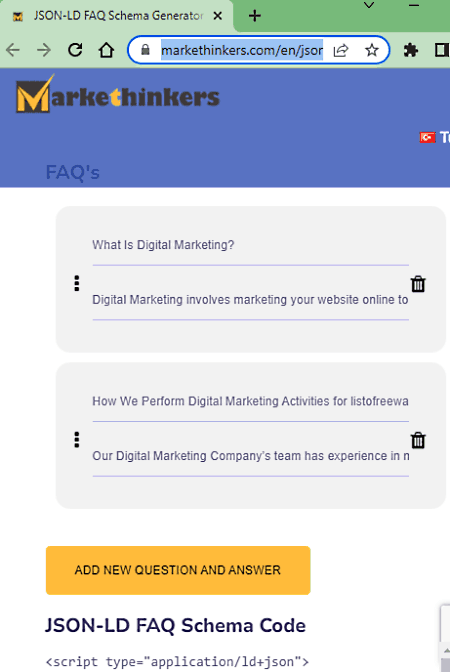This screenshot has height=672, width=450.
Task: Open browser side panel icon
Action: tap(441, 50)
